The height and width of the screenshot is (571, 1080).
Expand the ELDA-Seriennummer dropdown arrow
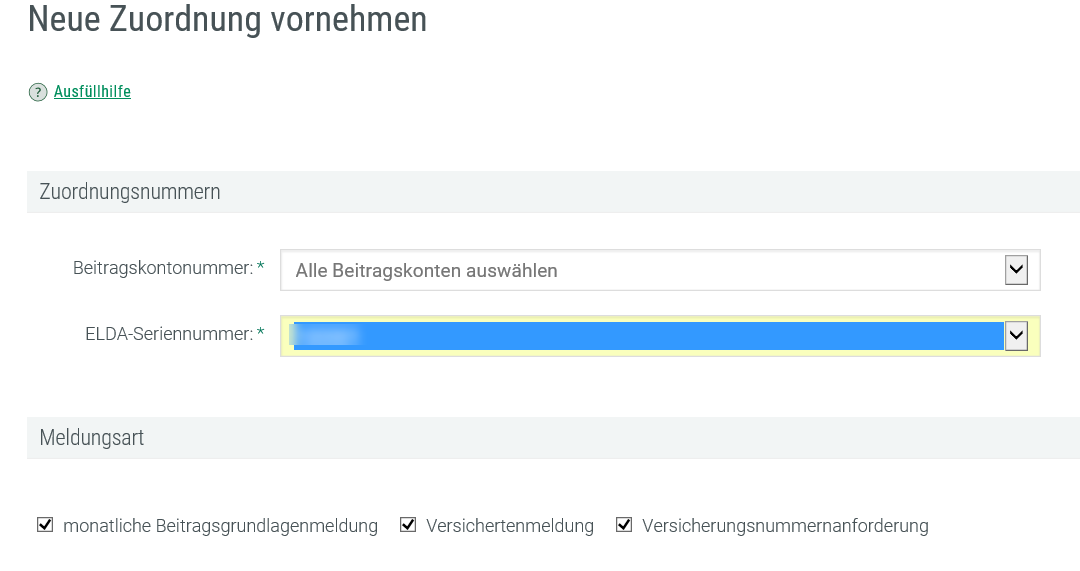(x=1016, y=336)
